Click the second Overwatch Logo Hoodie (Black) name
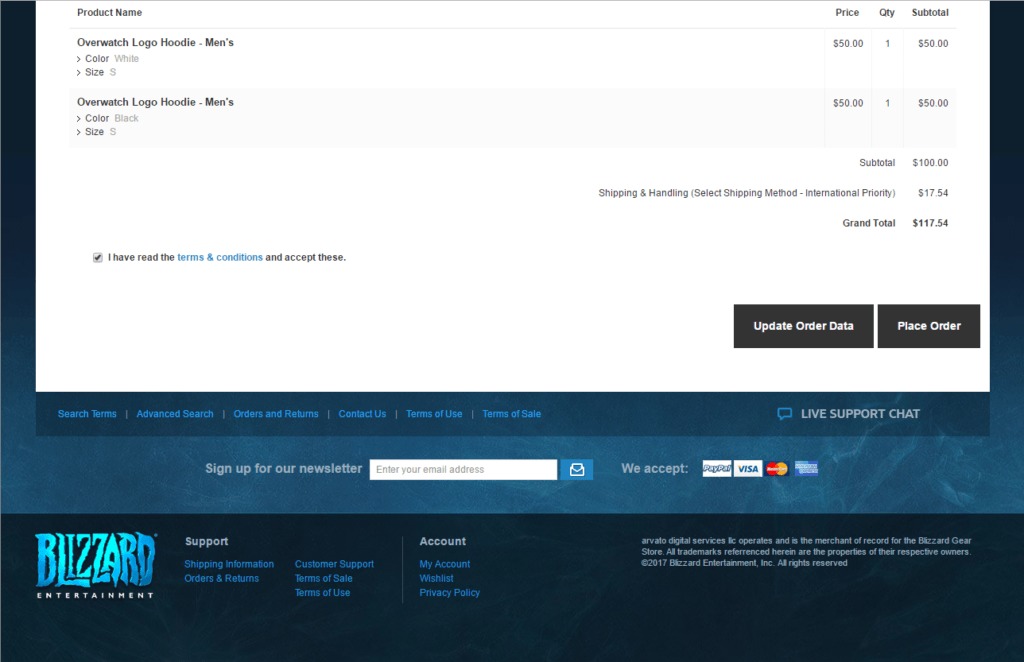Screen dimensions: 1024x662 pyautogui.click(x=155, y=102)
